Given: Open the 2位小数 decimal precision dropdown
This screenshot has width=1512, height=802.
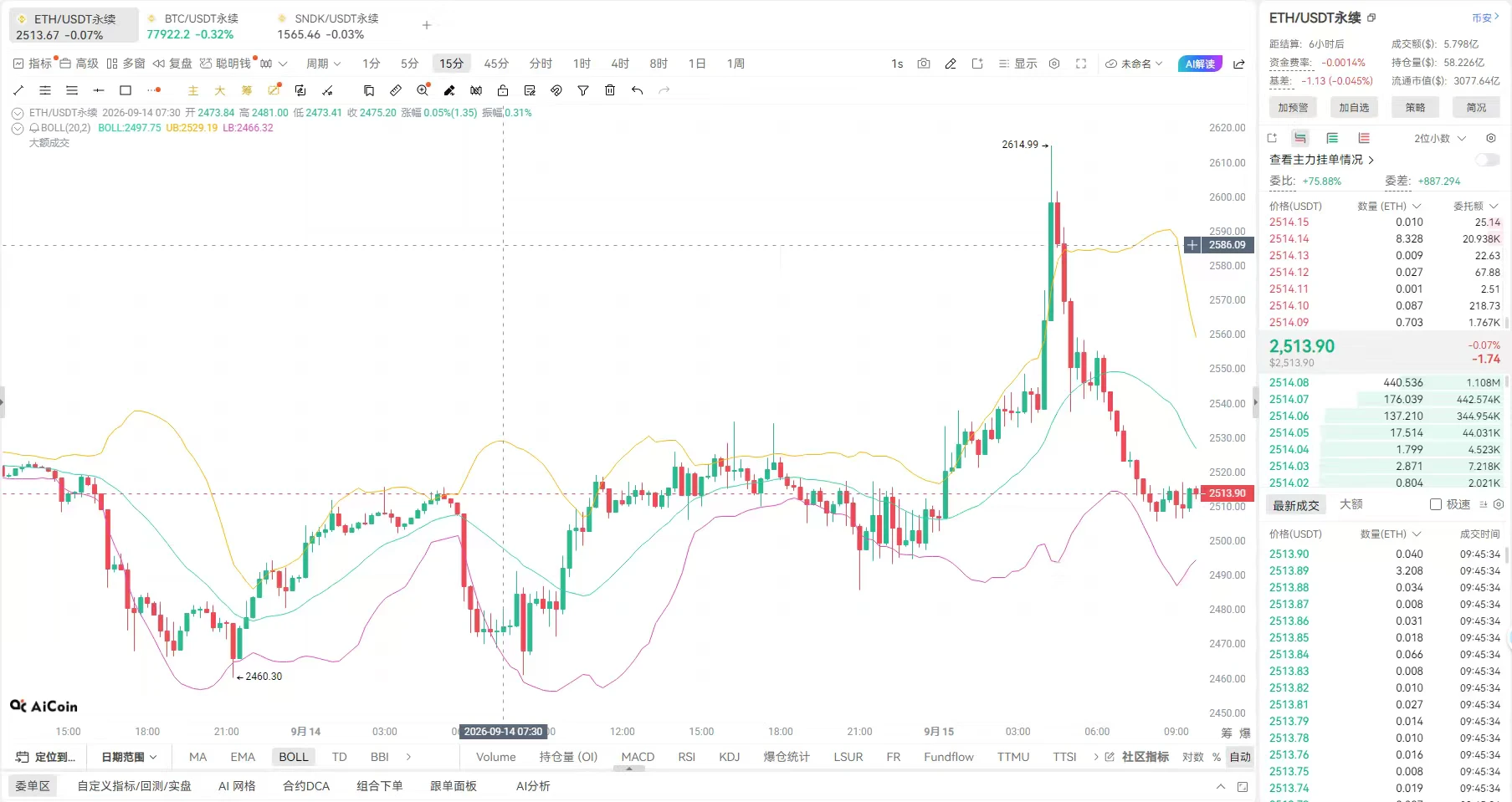Looking at the screenshot, I should pyautogui.click(x=1440, y=138).
